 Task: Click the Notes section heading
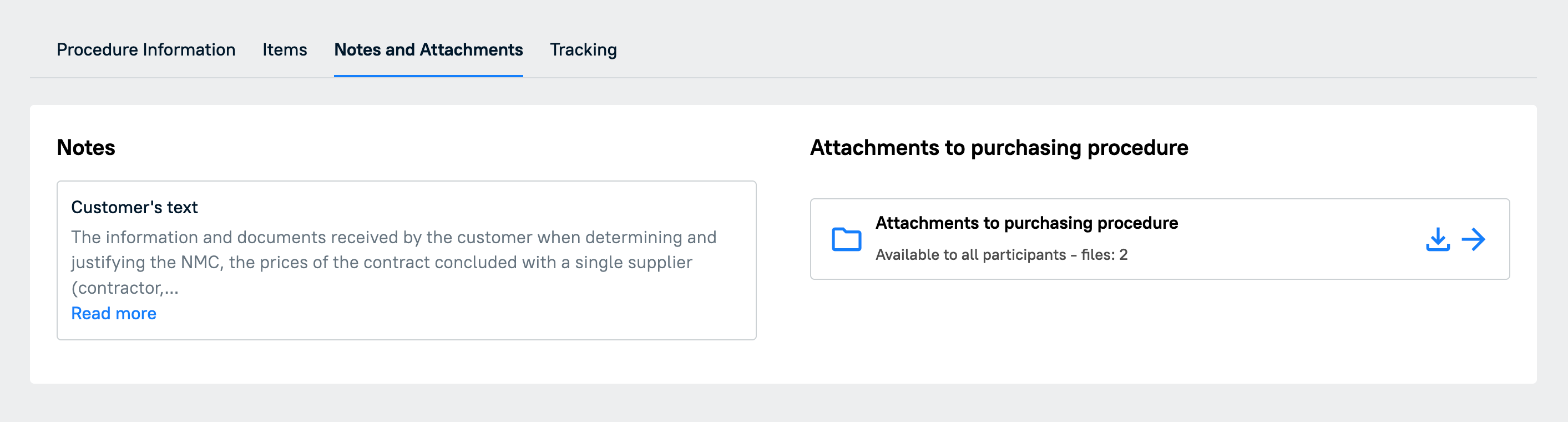coord(86,147)
